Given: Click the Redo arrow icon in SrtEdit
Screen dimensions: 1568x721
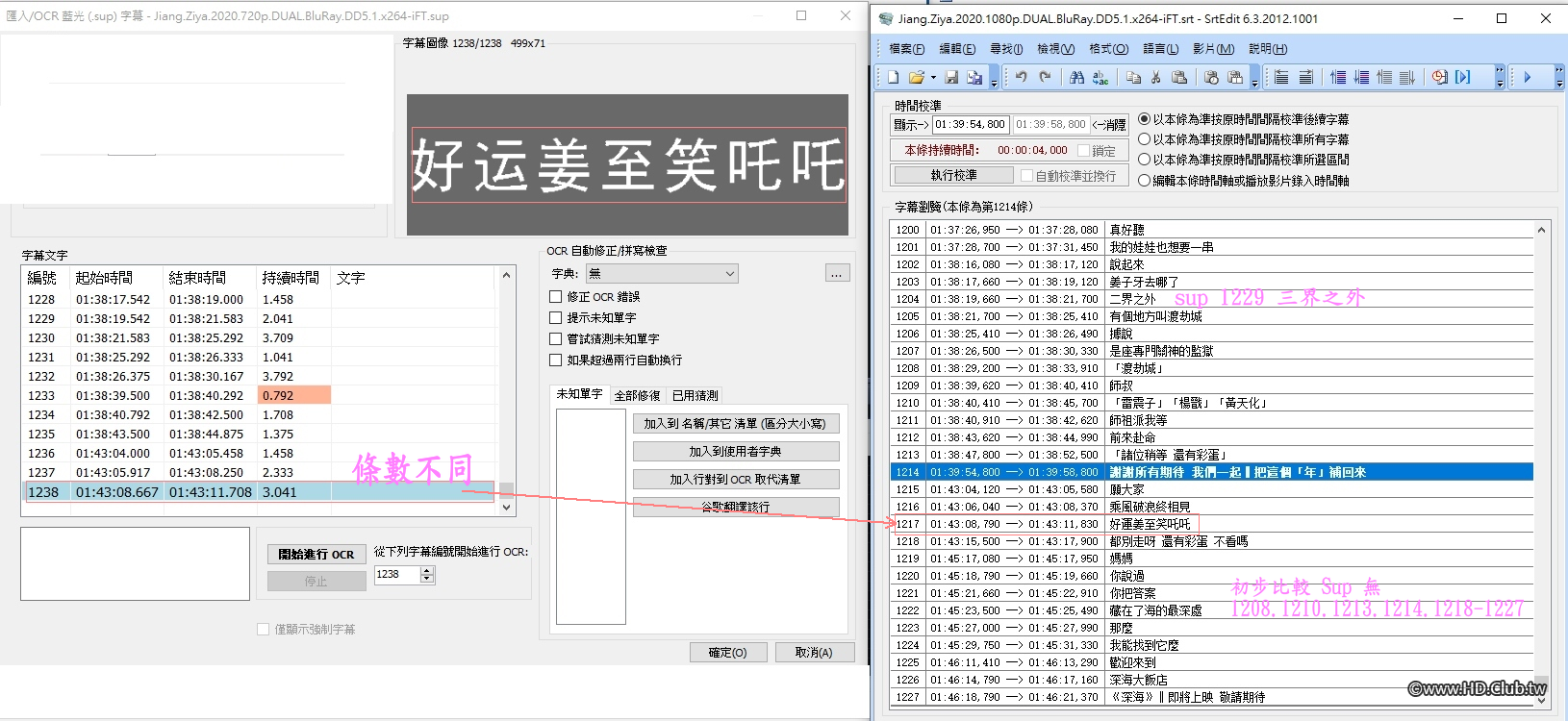Looking at the screenshot, I should click(x=1045, y=77).
